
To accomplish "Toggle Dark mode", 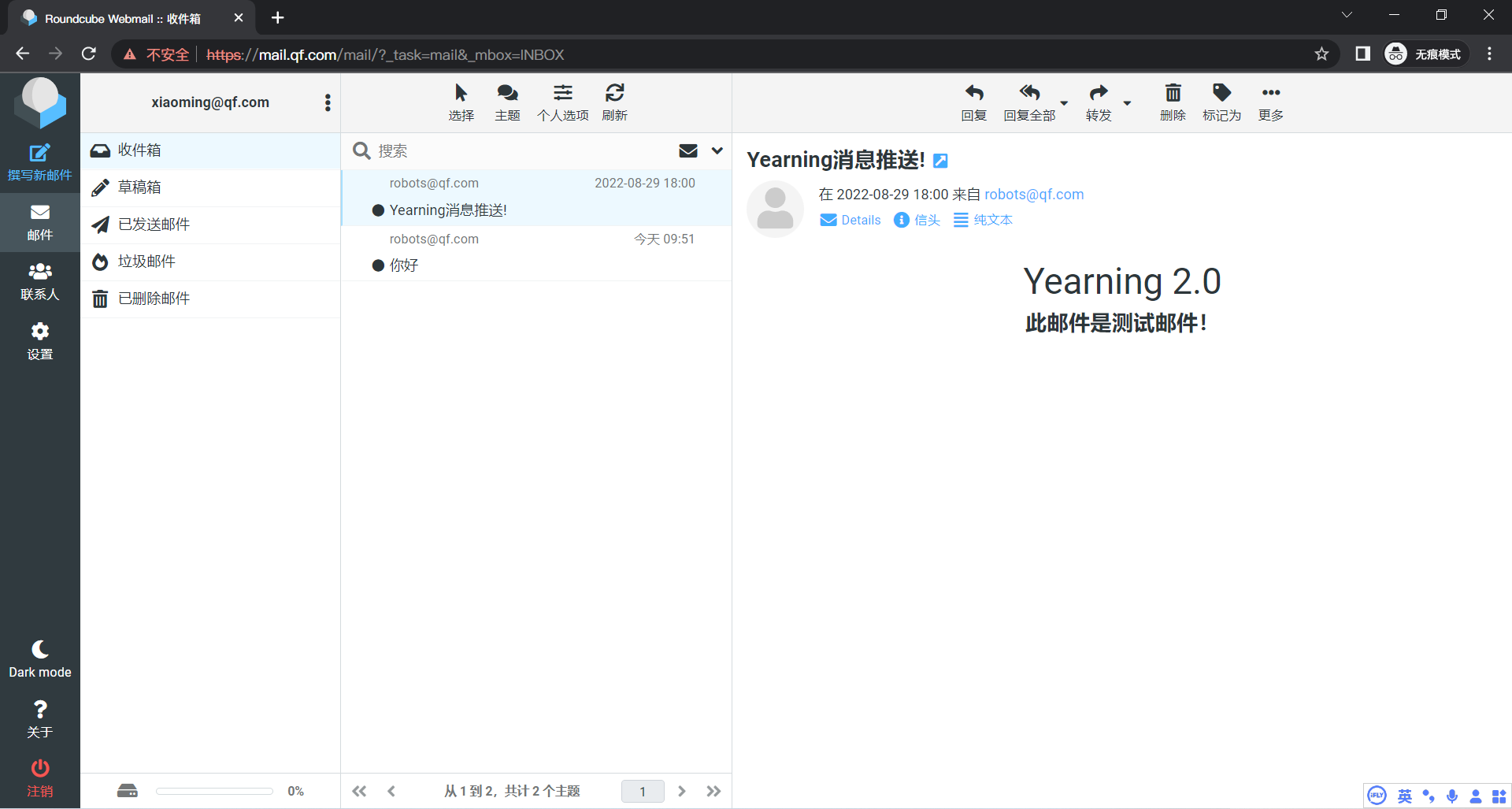I will pos(39,660).
